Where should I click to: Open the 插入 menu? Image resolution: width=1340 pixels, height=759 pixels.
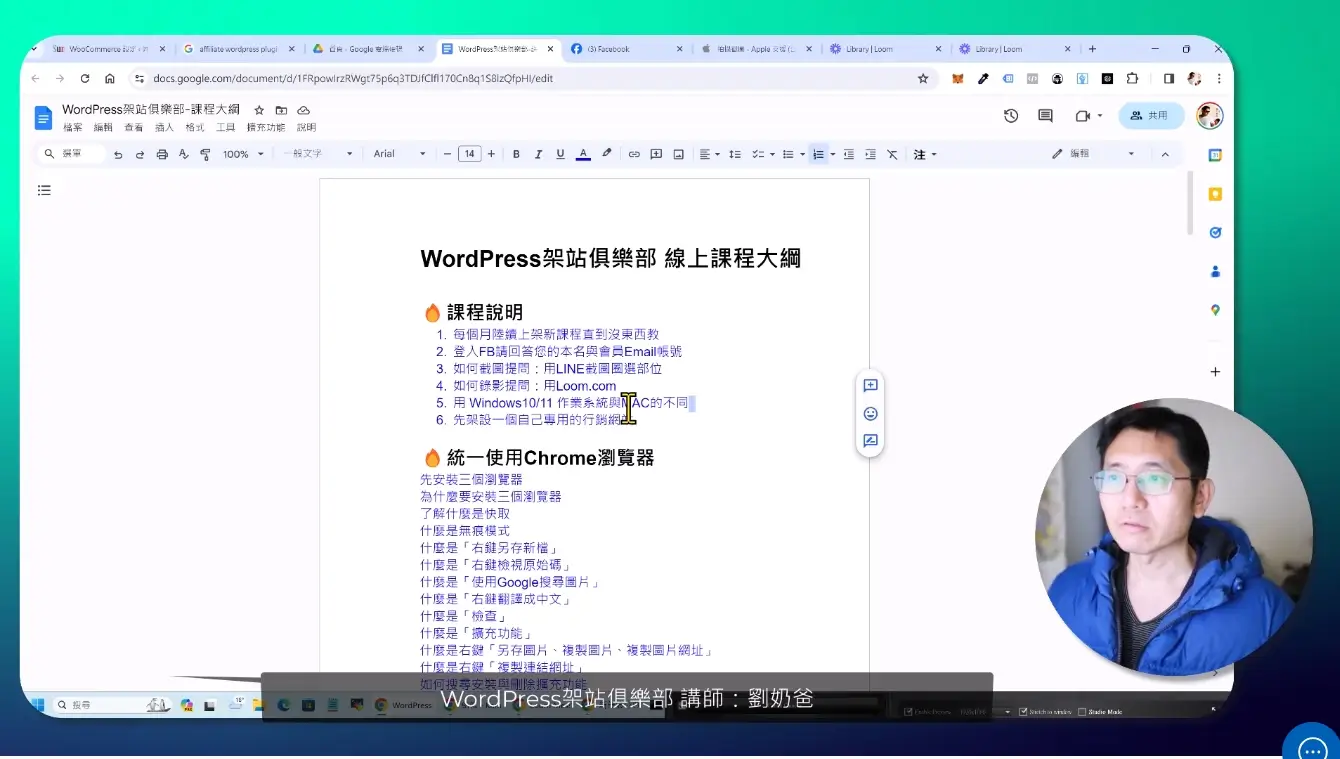click(x=164, y=128)
